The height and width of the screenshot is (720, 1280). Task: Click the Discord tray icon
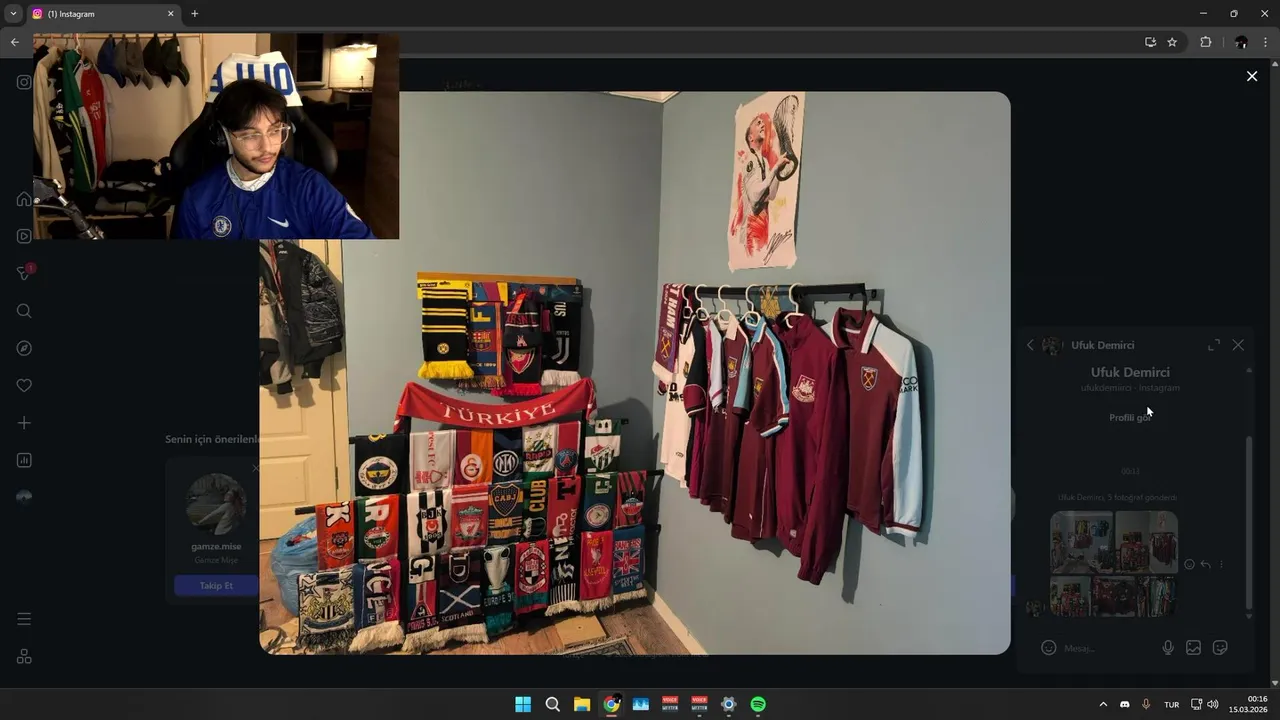pyautogui.click(x=1125, y=704)
